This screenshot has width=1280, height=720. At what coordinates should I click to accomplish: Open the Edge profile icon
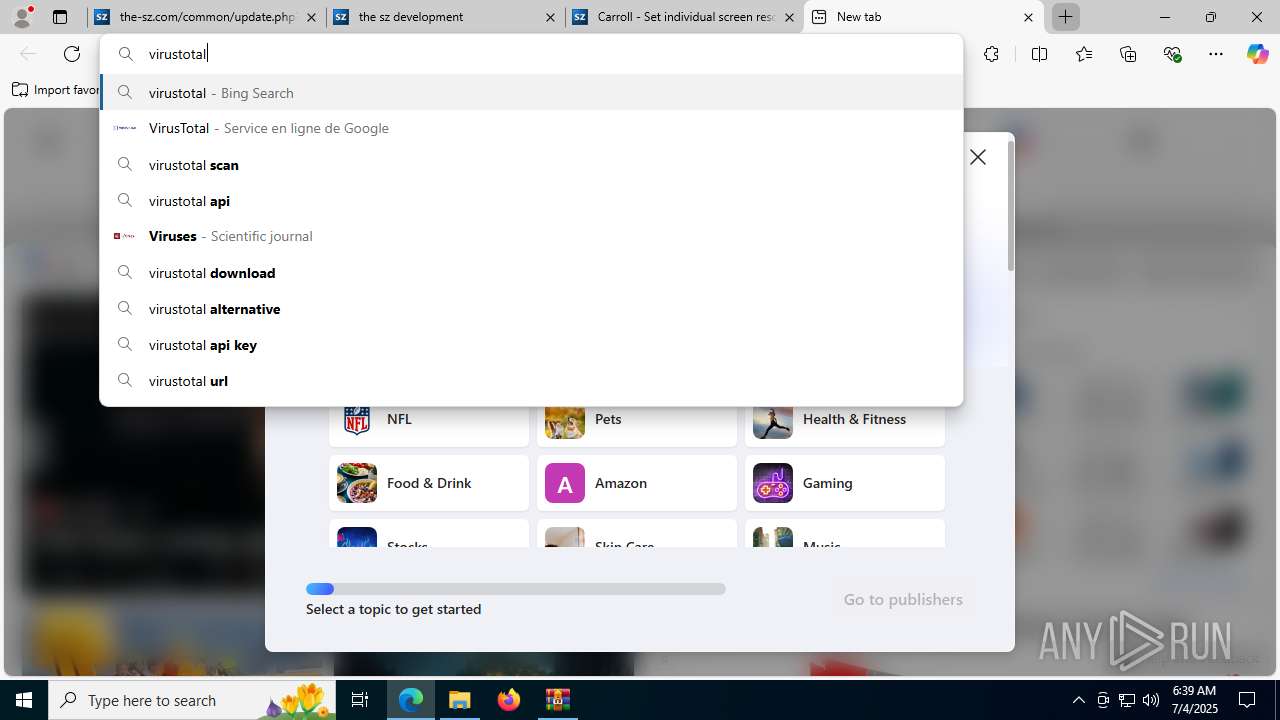tap(22, 17)
